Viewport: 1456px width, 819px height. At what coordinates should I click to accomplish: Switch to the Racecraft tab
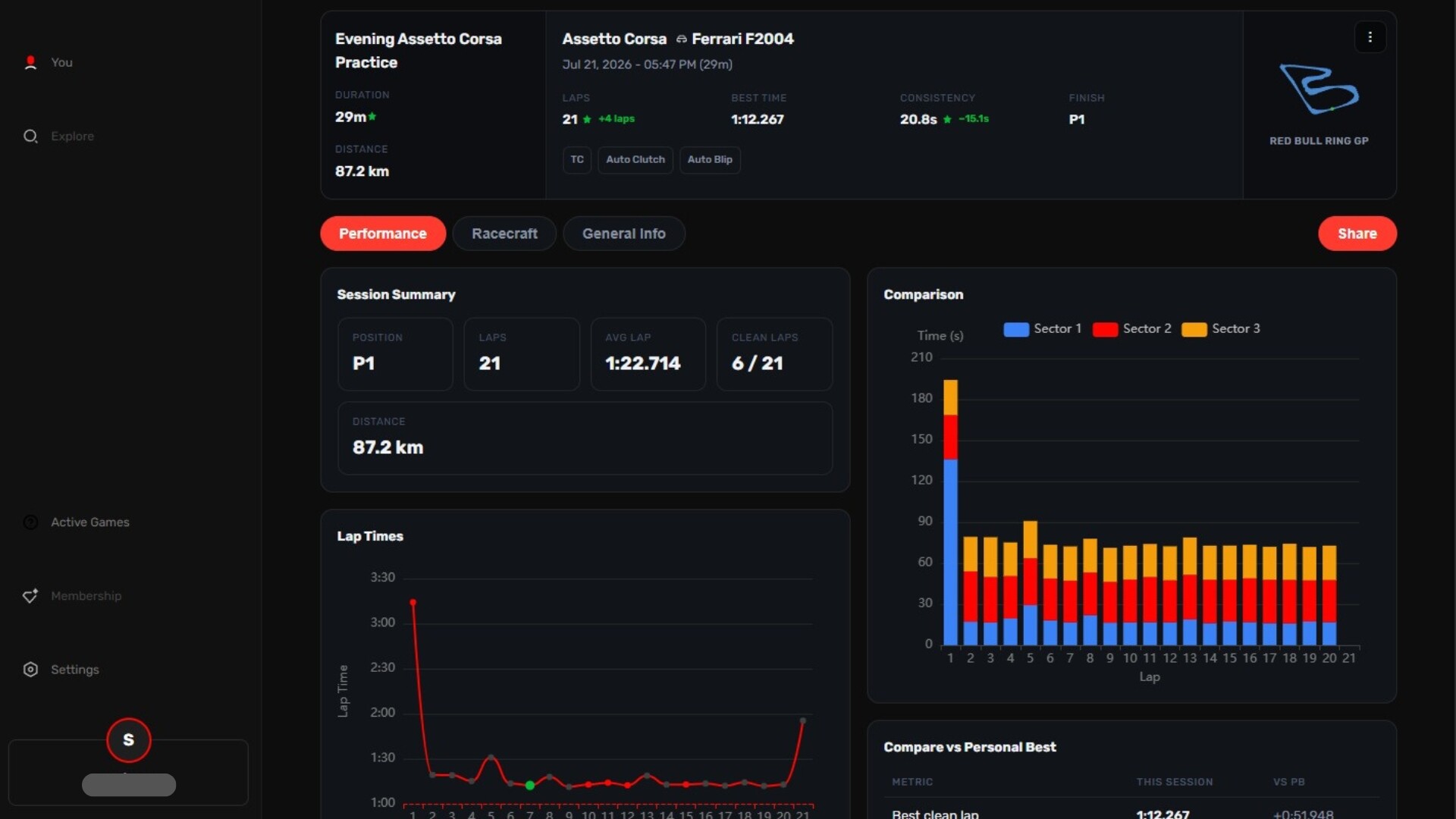pos(504,234)
